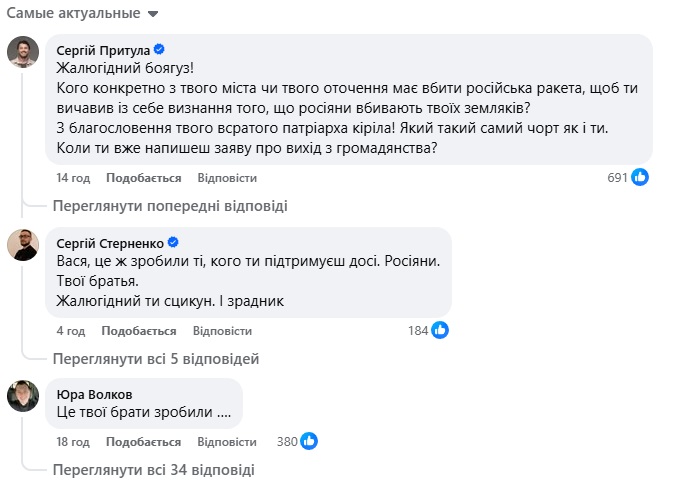Screen dimensions: 692x504
Task: Click Сергій Притула's profile avatar
Action: 23,52
